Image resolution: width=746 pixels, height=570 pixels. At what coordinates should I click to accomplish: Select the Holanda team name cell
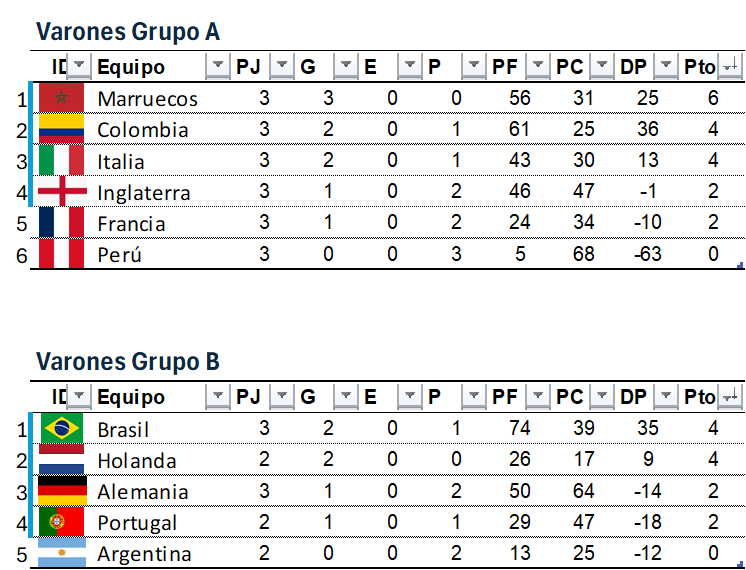tap(136, 461)
